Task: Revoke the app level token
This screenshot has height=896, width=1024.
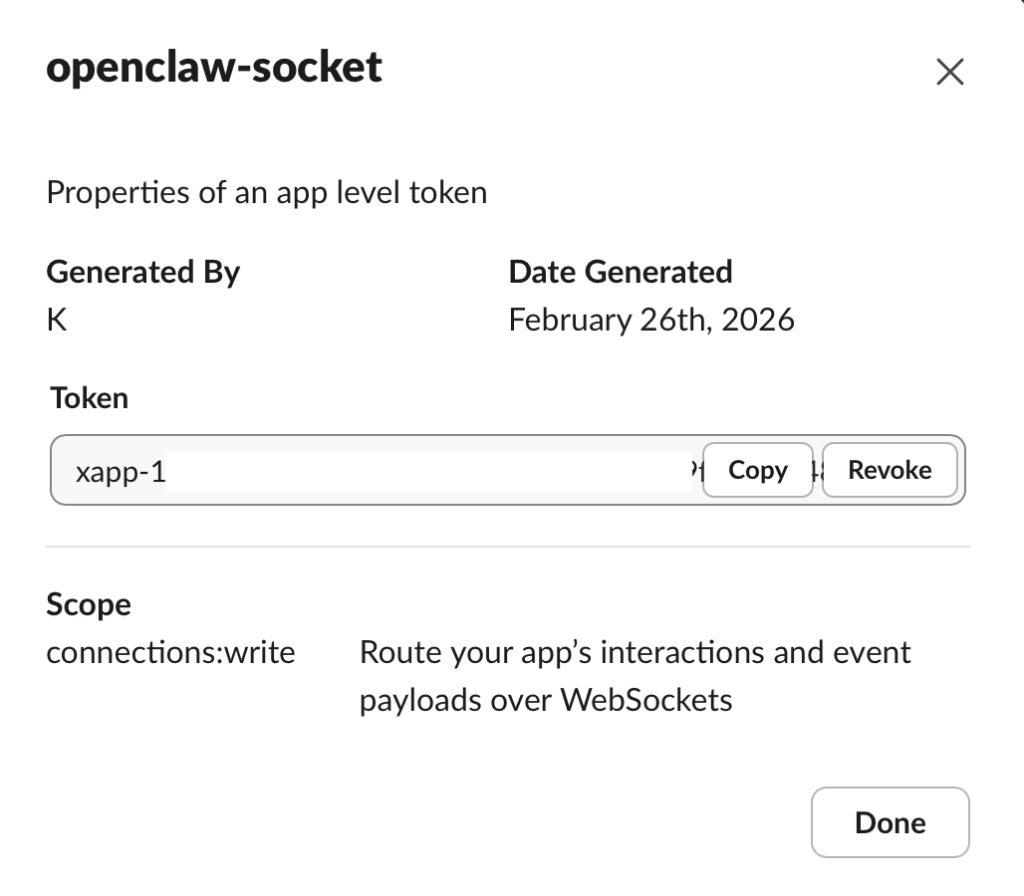Action: point(889,470)
